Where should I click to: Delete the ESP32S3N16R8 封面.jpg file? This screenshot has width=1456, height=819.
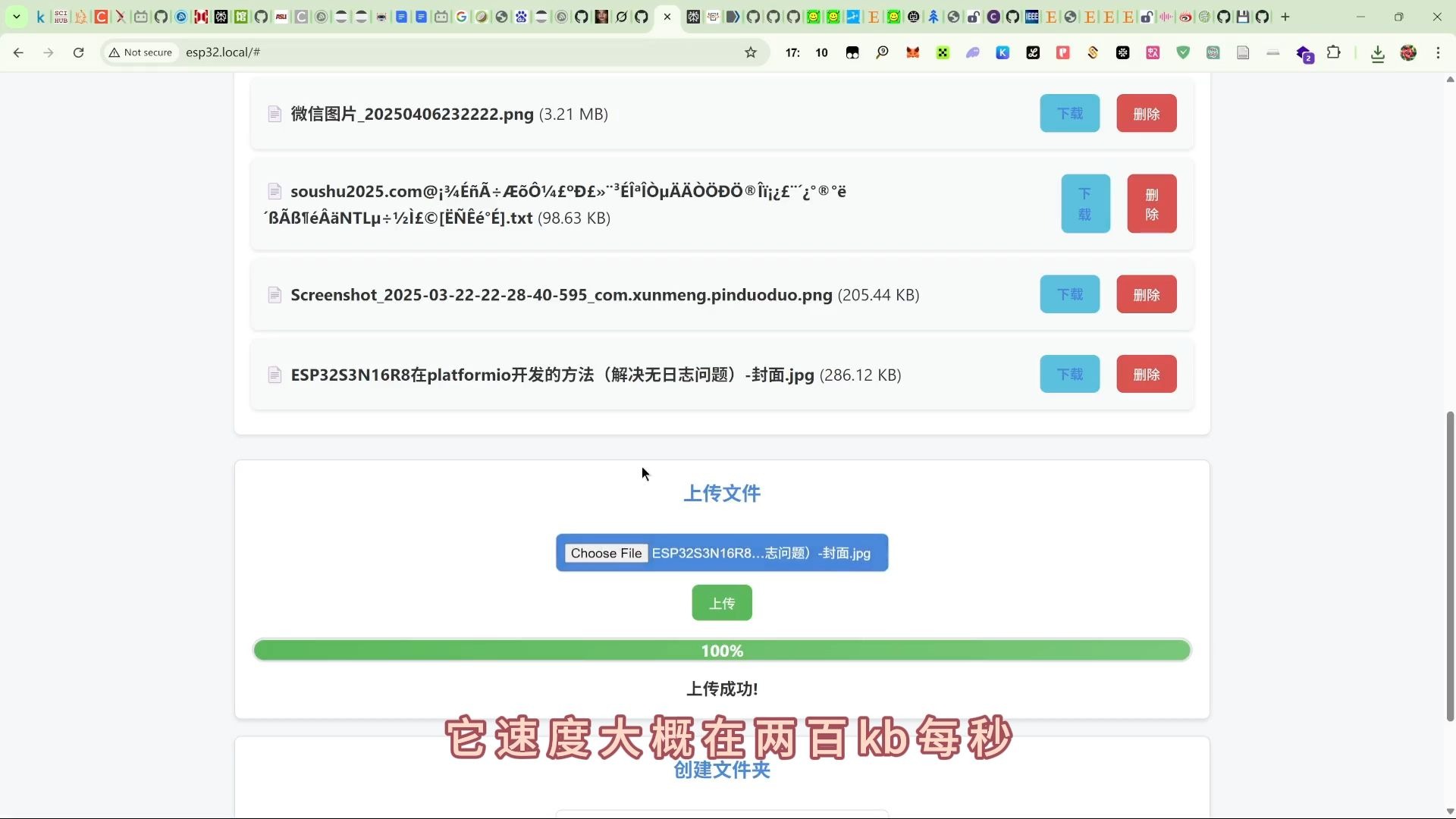tap(1146, 374)
